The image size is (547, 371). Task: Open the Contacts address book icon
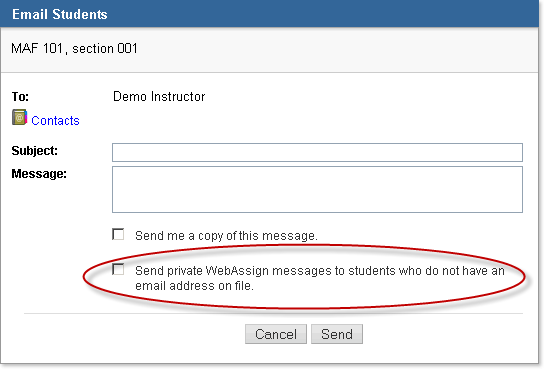coord(20,117)
